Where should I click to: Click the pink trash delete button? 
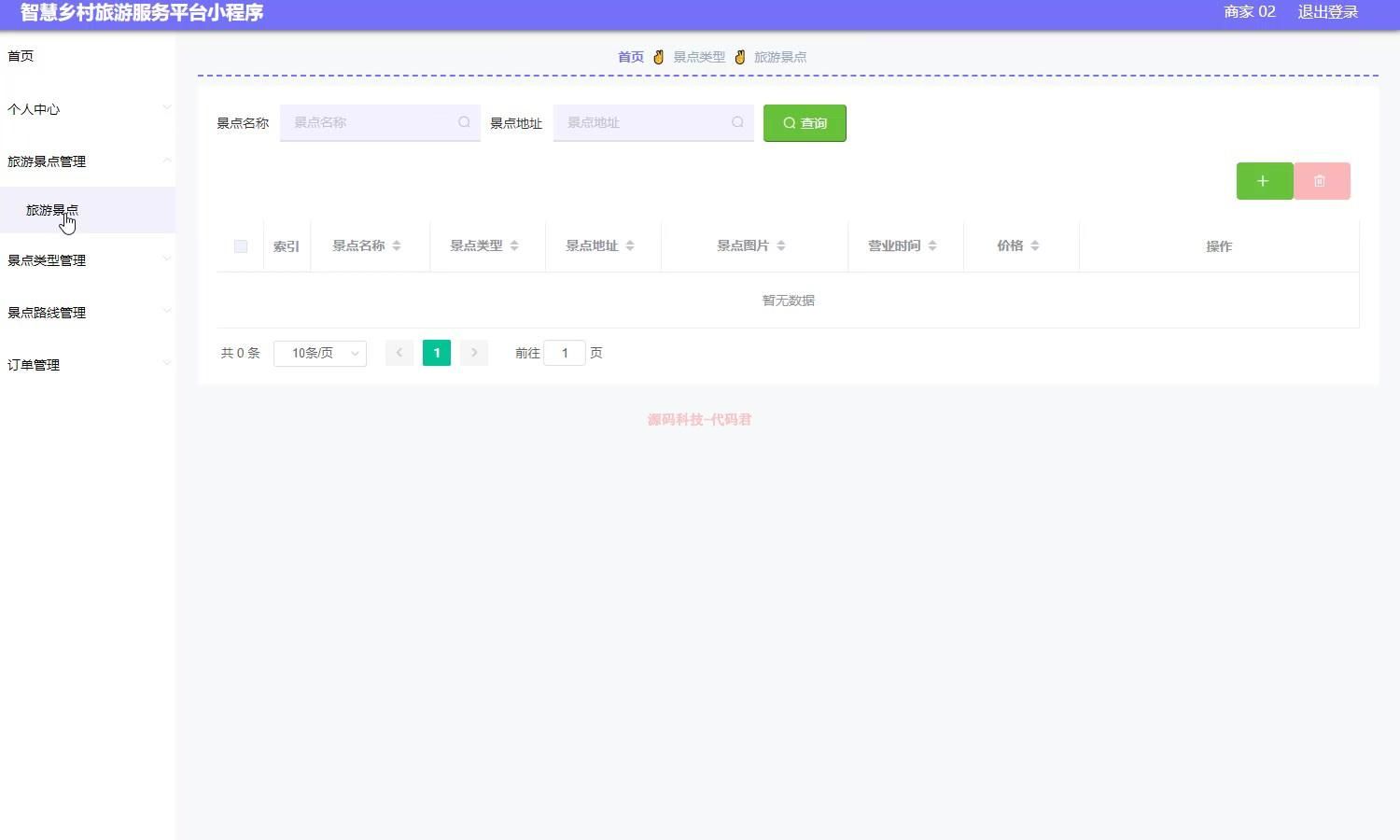(1322, 181)
